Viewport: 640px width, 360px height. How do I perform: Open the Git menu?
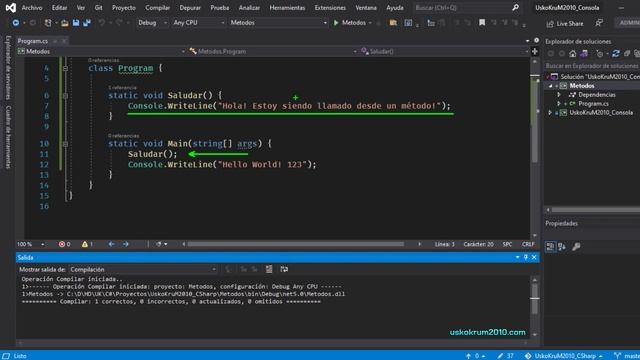pyautogui.click(x=98, y=8)
